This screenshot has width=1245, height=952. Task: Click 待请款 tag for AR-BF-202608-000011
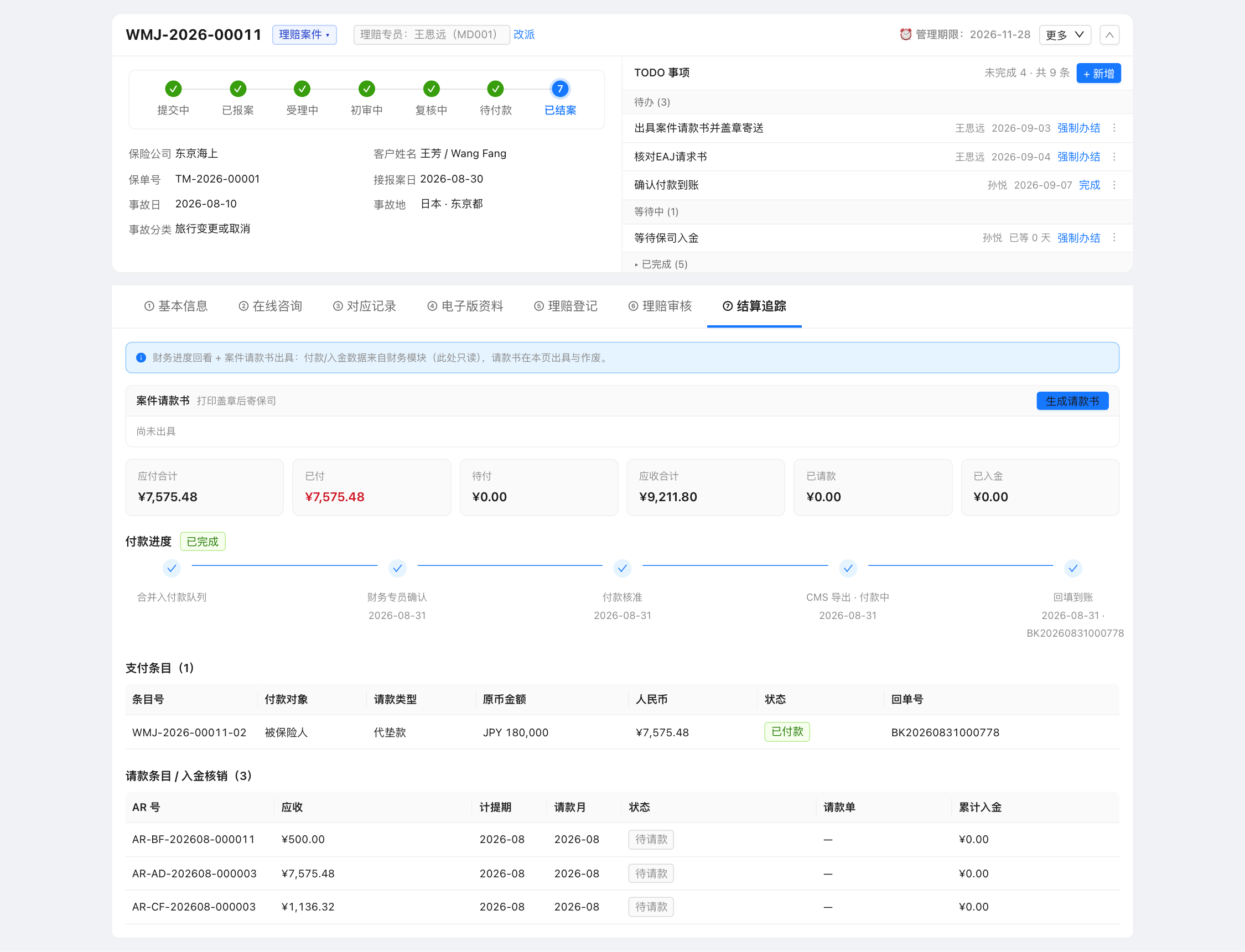pos(651,839)
